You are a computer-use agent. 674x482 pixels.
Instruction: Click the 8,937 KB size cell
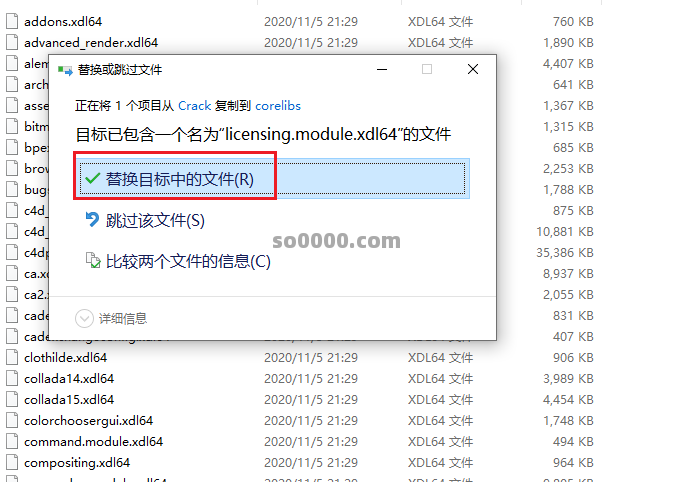[x=568, y=273]
